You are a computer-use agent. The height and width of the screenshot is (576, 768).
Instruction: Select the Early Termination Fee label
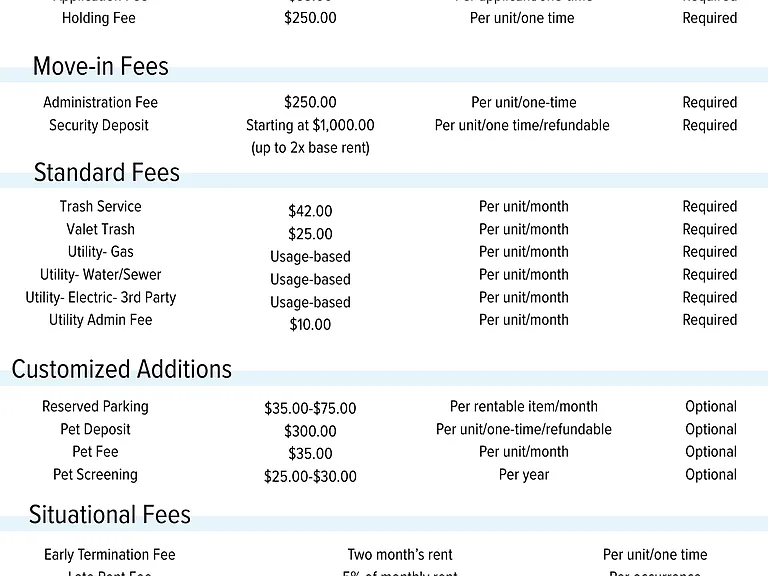click(110, 554)
